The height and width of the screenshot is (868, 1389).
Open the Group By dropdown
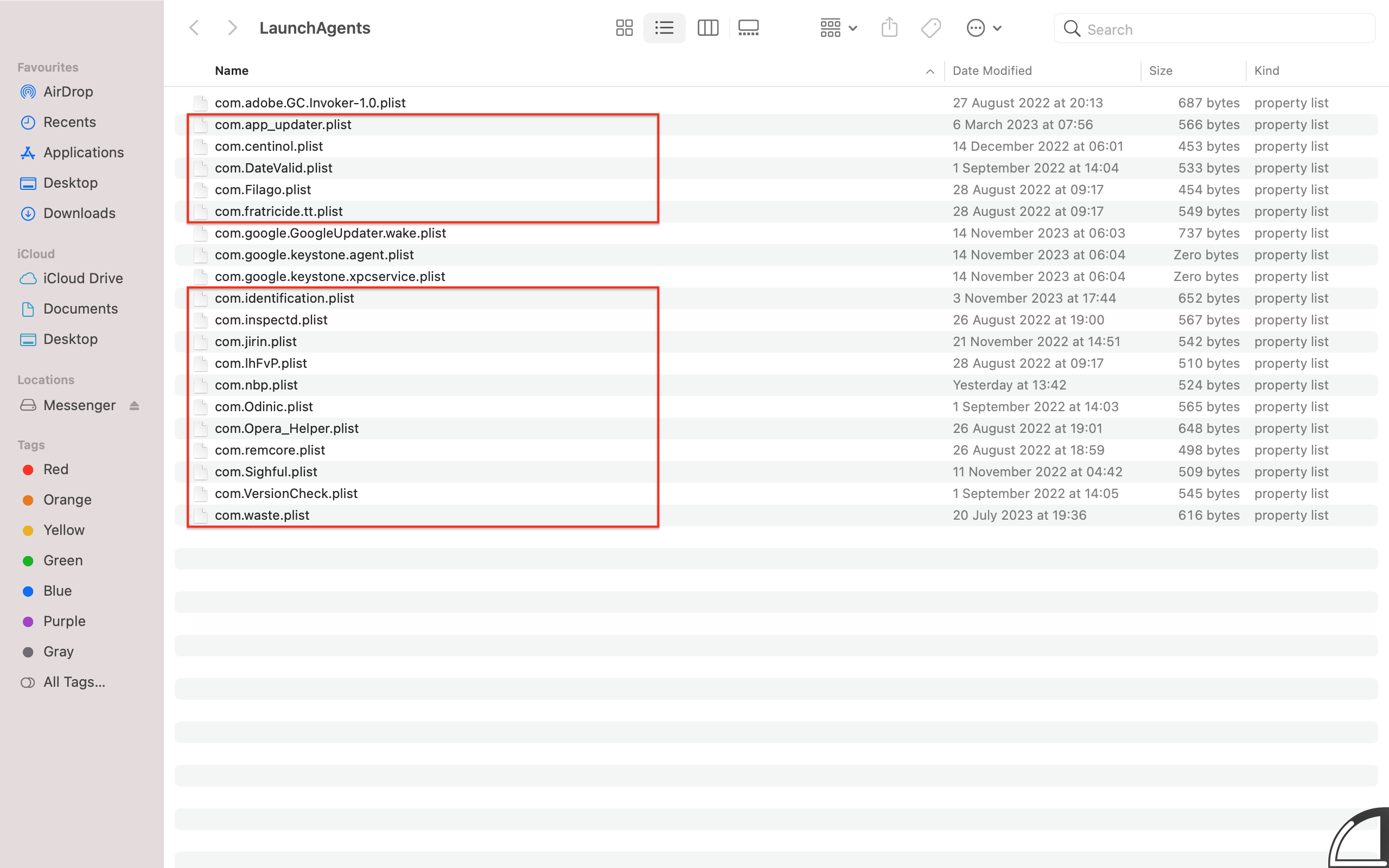pyautogui.click(x=838, y=28)
